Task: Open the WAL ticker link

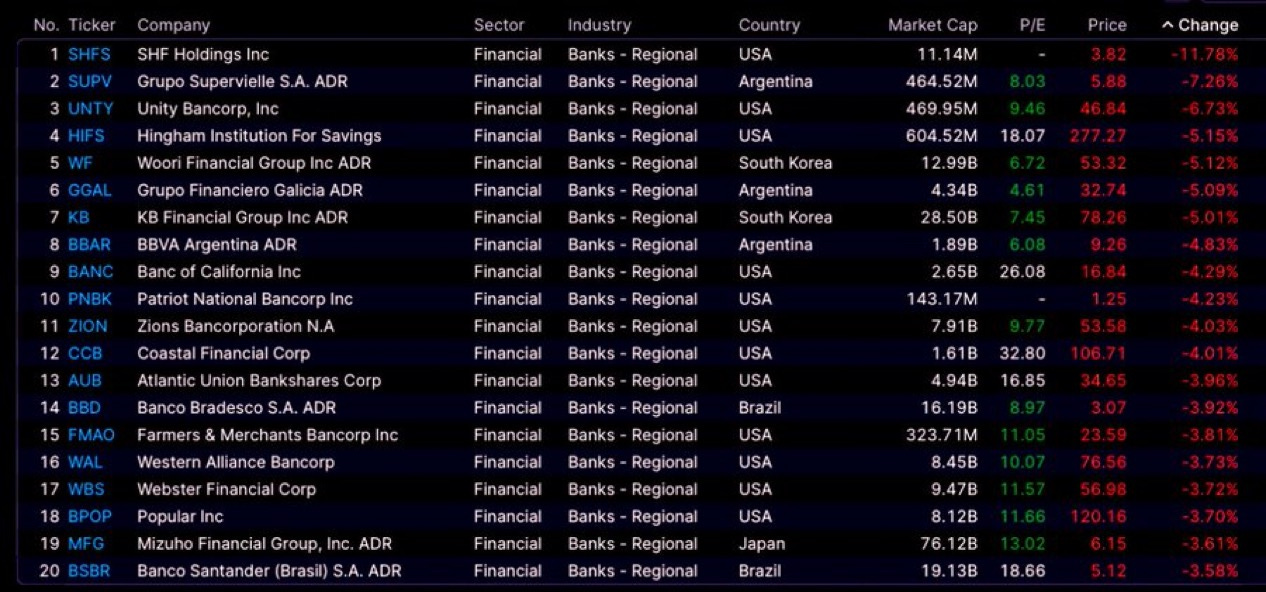Action: pos(85,462)
